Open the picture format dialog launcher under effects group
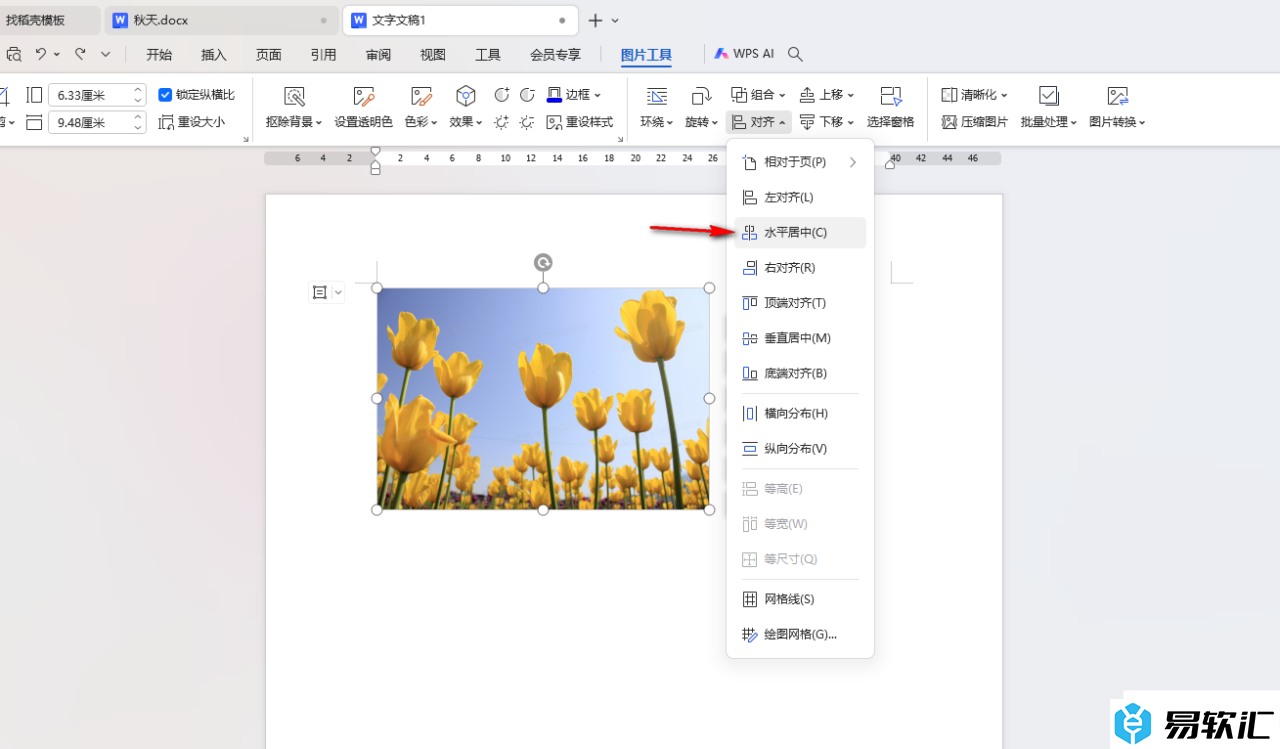Screen dimensions: 1280x749 621,140
